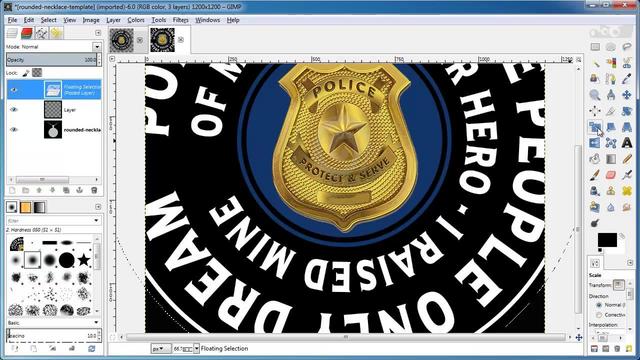The width and height of the screenshot is (640, 360).
Task: Toggle Lock pixels brush icon
Action: point(26,73)
